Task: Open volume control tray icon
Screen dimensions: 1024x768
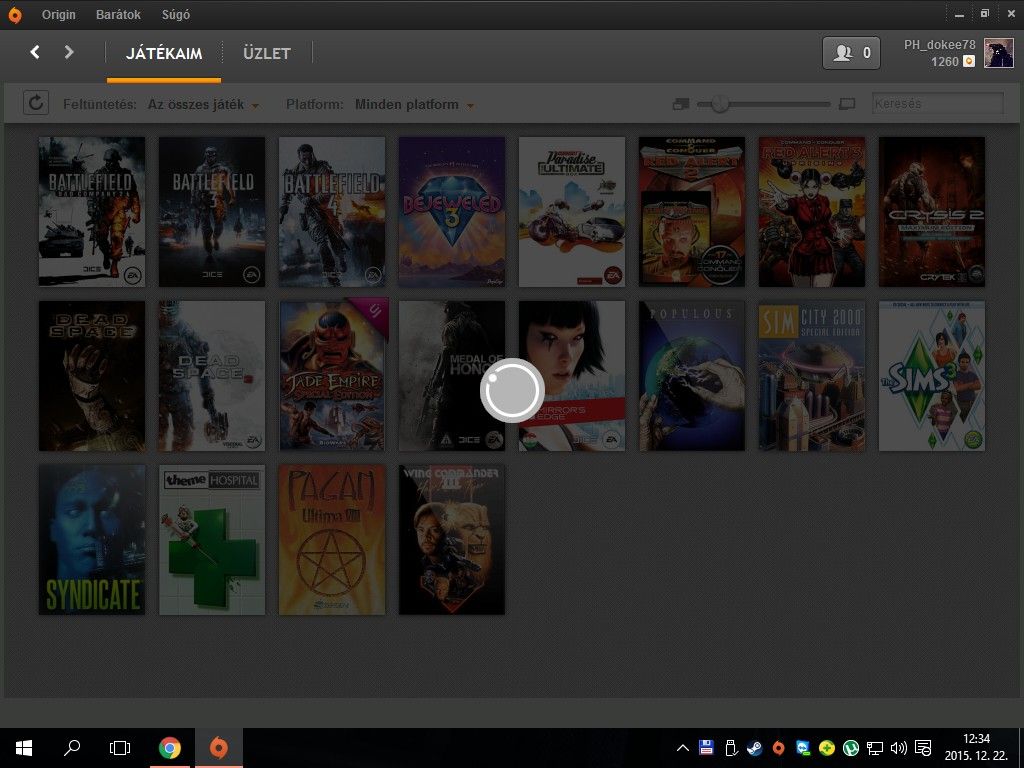Action: pyautogui.click(x=899, y=748)
